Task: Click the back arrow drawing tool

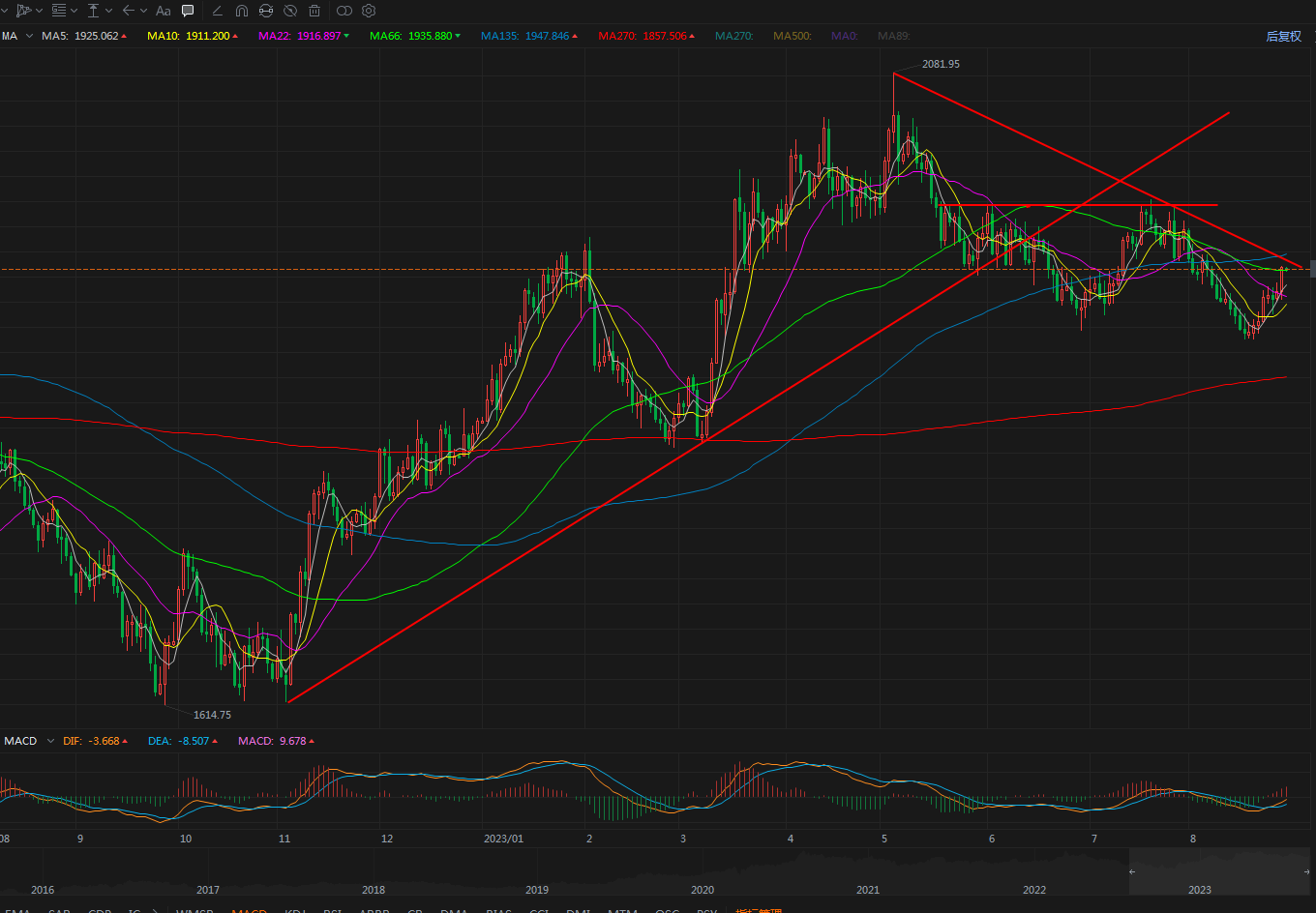Action: click(129, 11)
